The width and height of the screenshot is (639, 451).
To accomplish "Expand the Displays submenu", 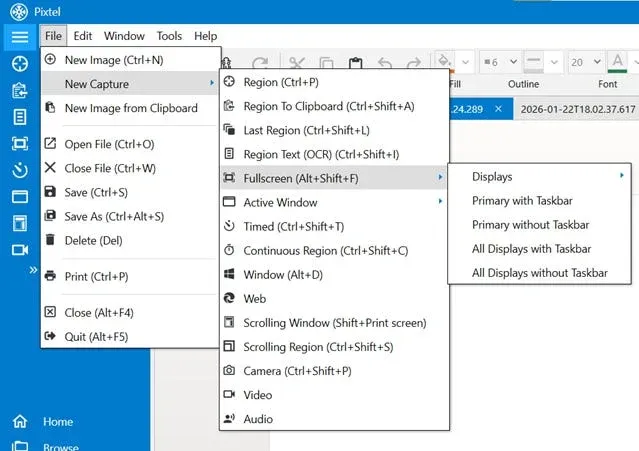I will [539, 176].
